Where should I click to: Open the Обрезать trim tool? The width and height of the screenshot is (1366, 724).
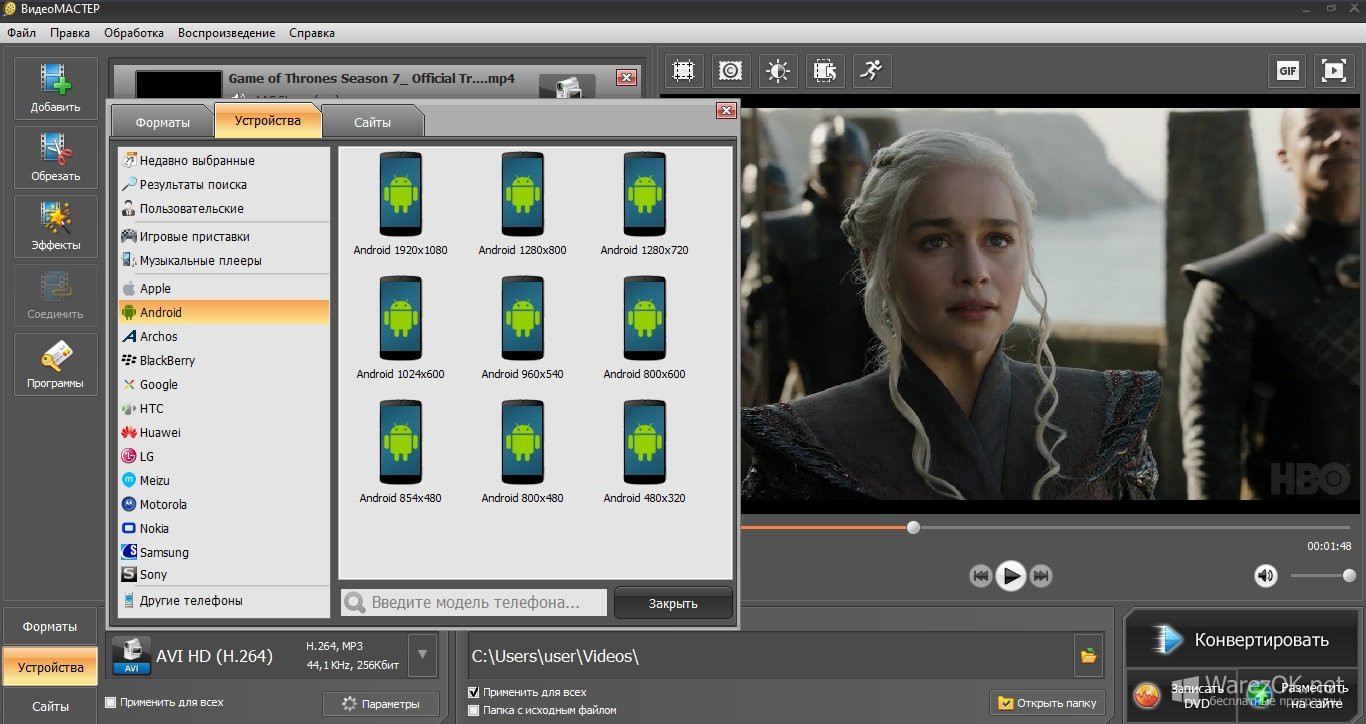click(x=56, y=158)
